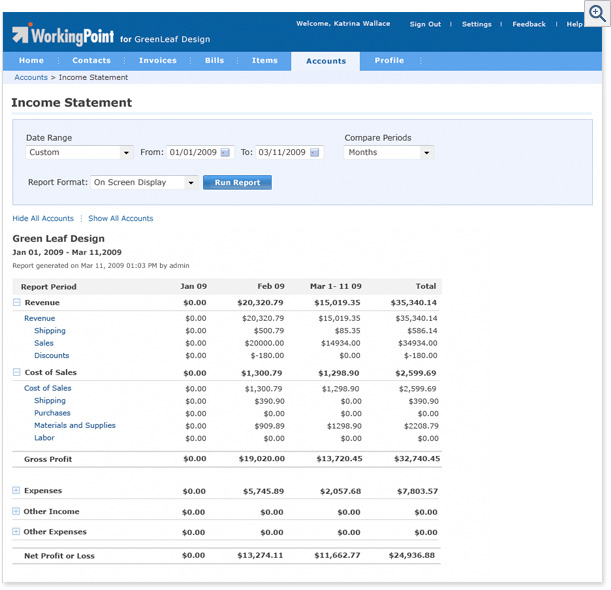Open the Date Range Custom dropdown
611x590 pixels.
(x=79, y=152)
